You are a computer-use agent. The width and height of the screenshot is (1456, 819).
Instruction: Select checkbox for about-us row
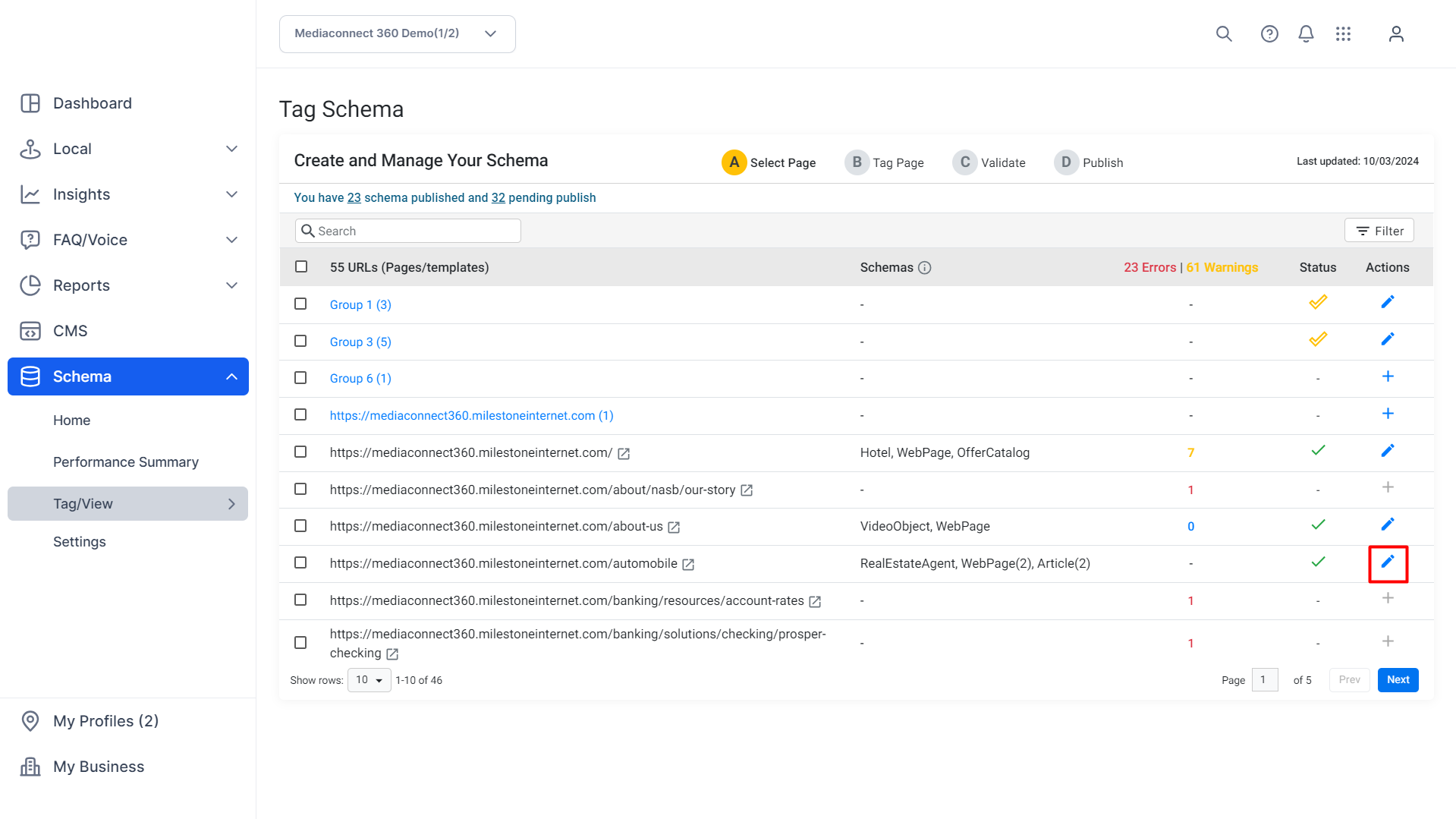coord(300,526)
